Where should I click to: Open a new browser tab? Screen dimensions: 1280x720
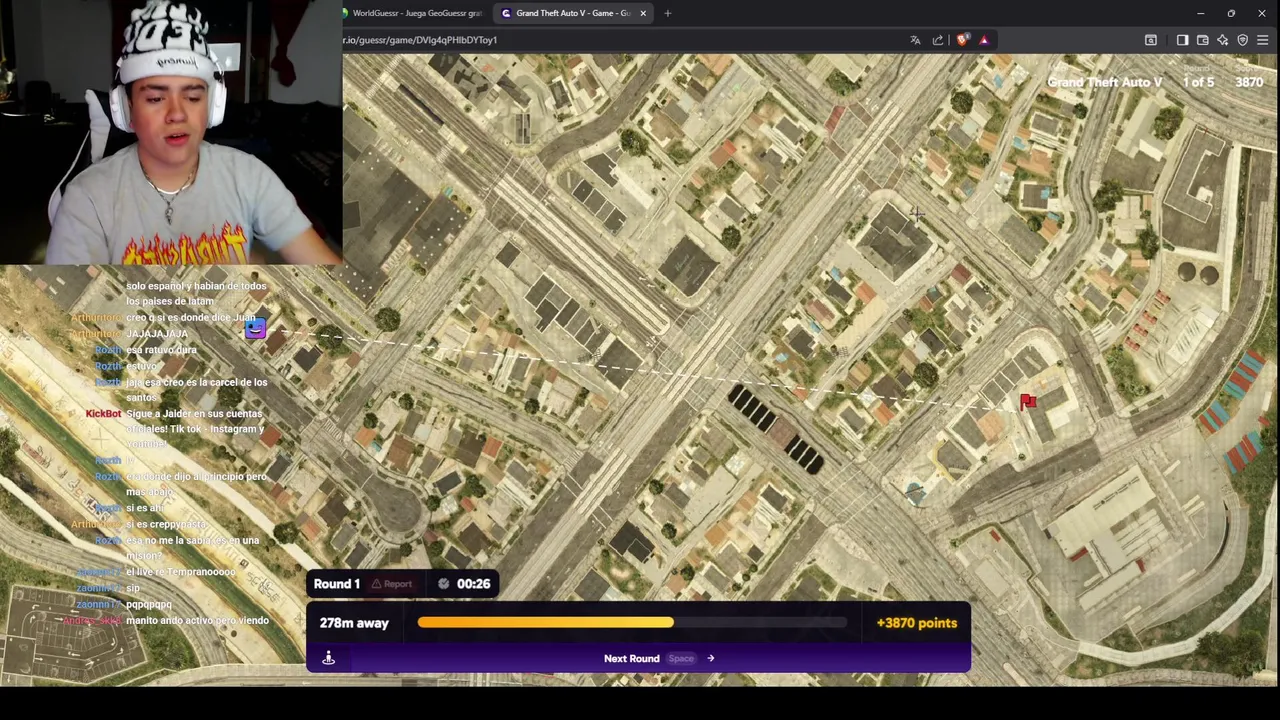pos(667,13)
